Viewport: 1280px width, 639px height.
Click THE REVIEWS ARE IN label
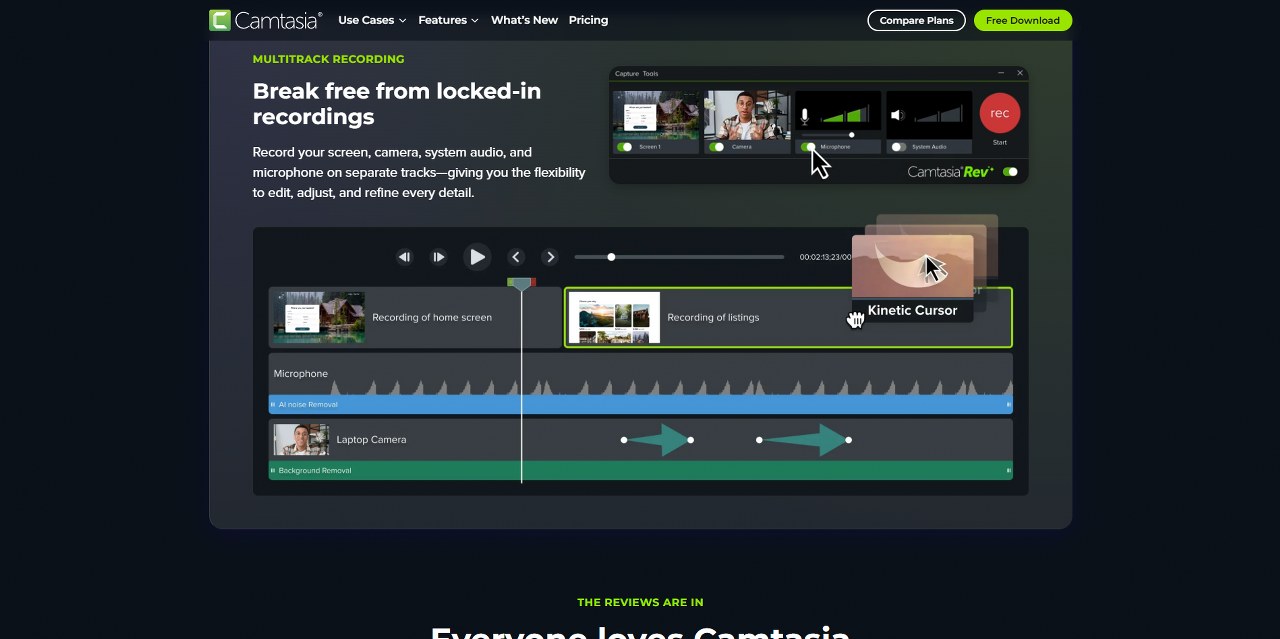(640, 602)
